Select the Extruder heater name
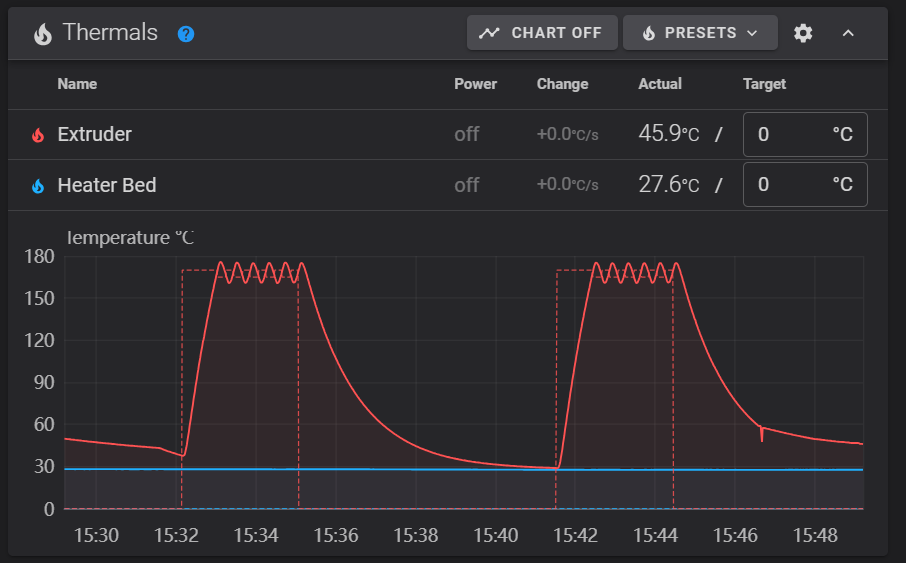Screen dimensions: 906x563 click(94, 134)
